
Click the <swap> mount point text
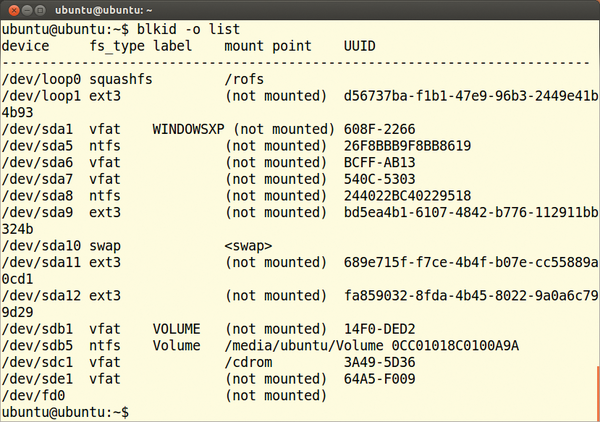(x=248, y=246)
